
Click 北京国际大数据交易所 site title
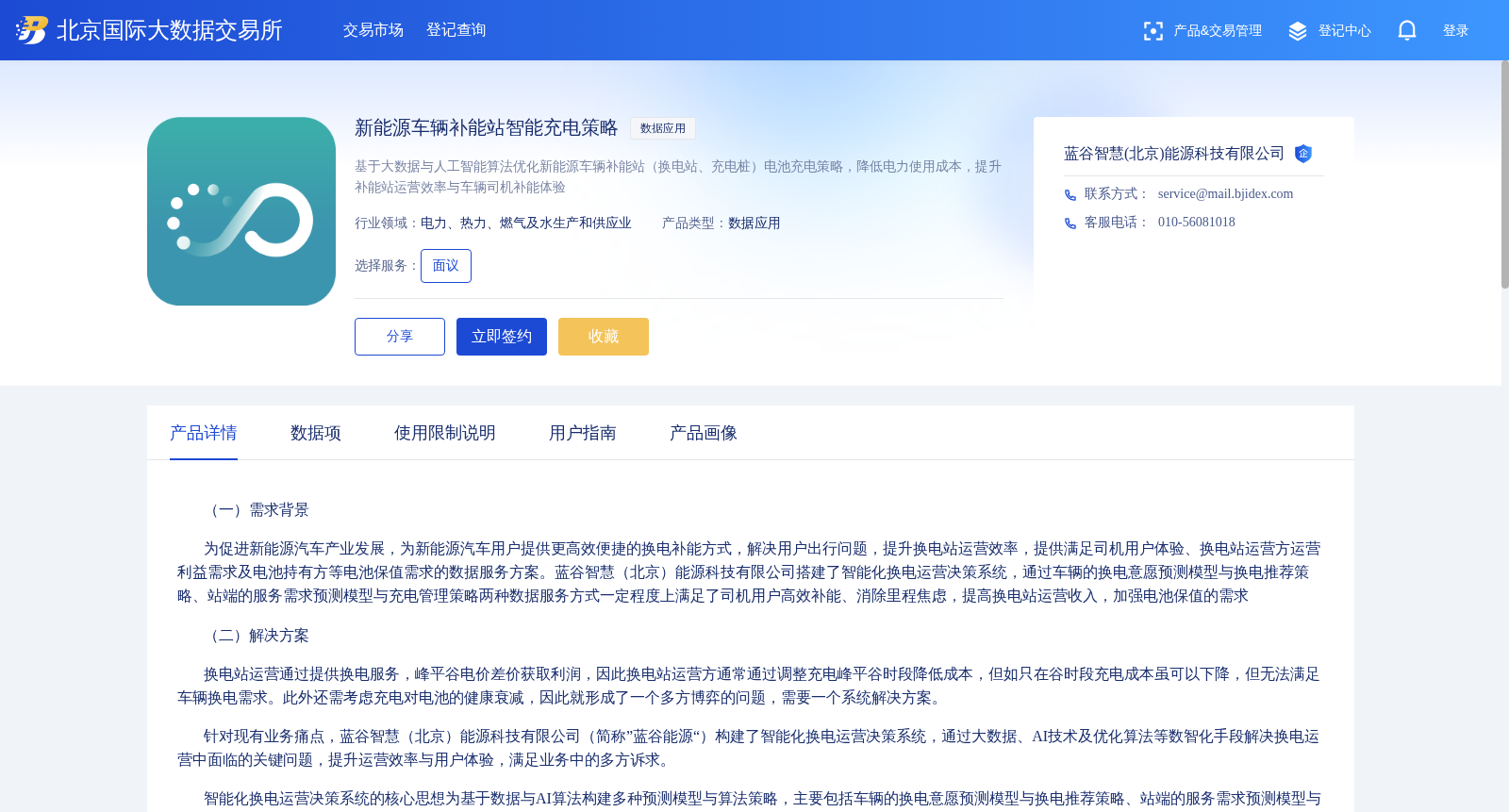(170, 30)
